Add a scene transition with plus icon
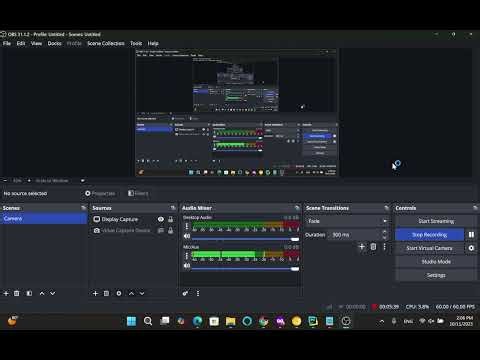This screenshot has width=480, height=360. tap(362, 247)
